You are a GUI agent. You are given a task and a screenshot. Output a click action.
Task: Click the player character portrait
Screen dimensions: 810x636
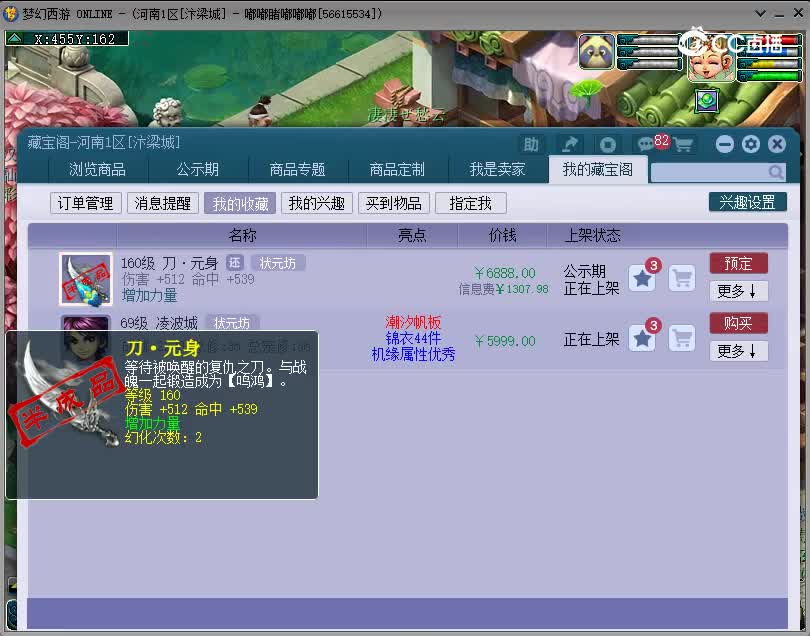tap(711, 62)
